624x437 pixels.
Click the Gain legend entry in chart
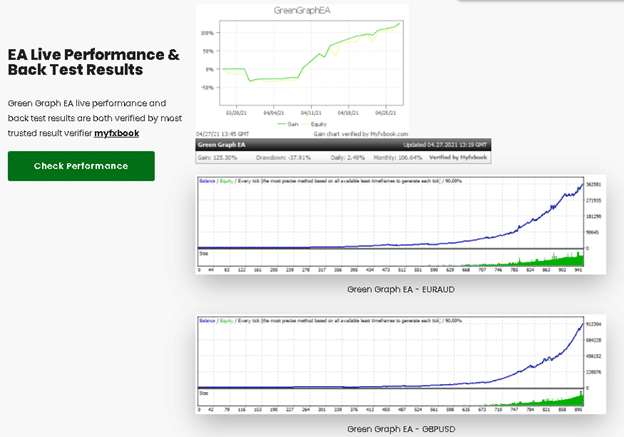click(x=288, y=124)
